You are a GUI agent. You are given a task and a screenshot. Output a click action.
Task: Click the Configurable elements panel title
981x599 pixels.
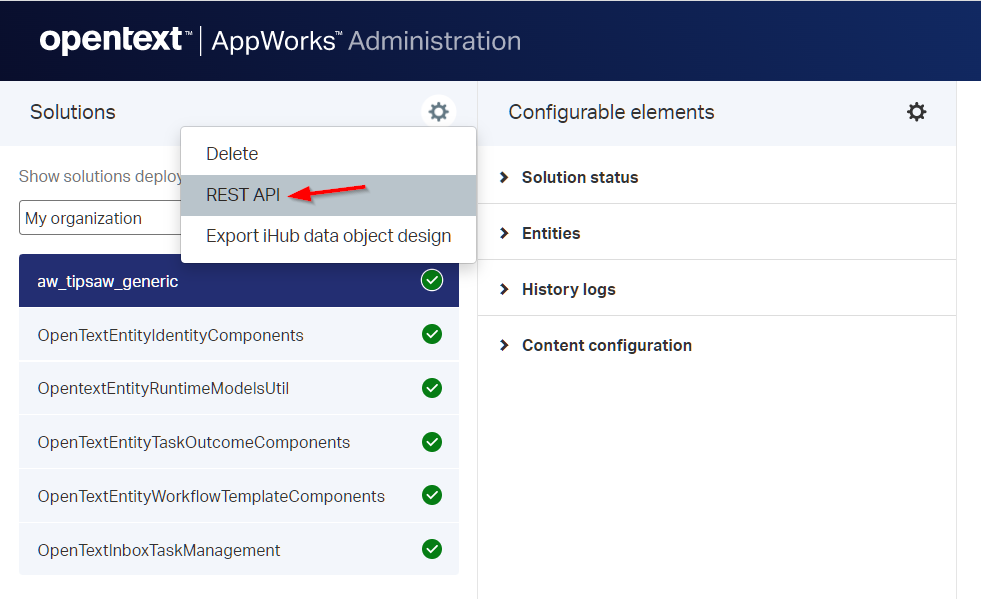pyautogui.click(x=611, y=112)
